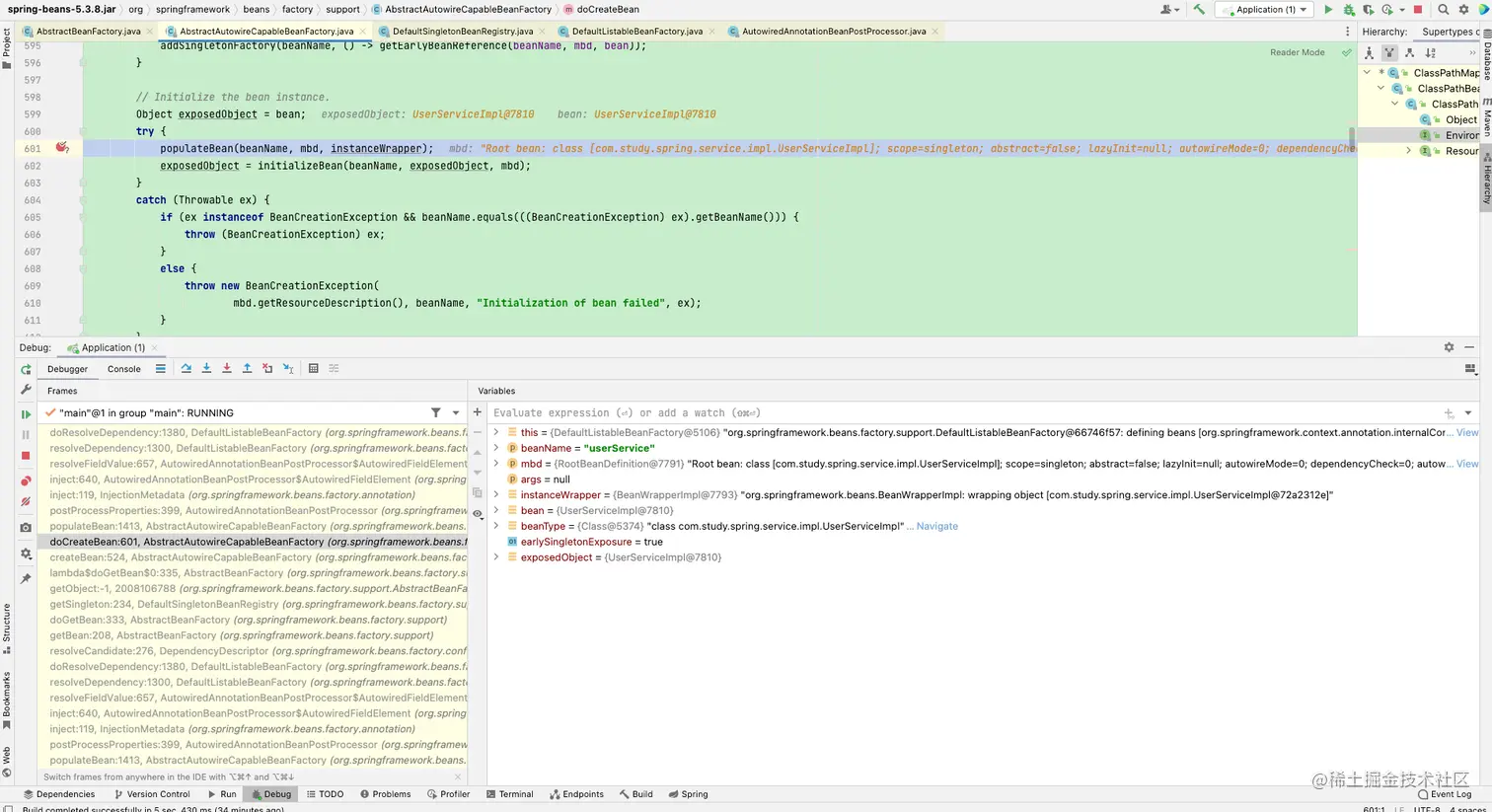
Task: Click the Evaluate Expression calculator icon
Action: pos(314,368)
